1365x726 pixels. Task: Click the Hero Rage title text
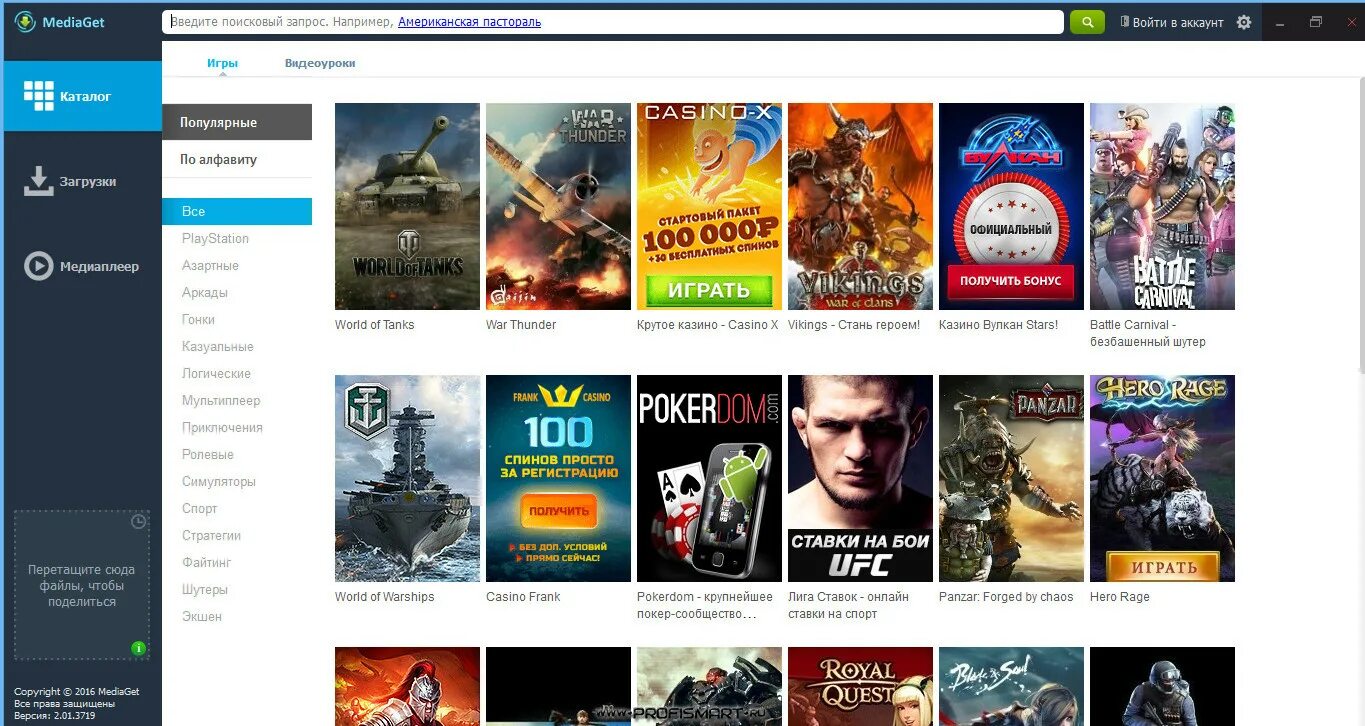1120,597
